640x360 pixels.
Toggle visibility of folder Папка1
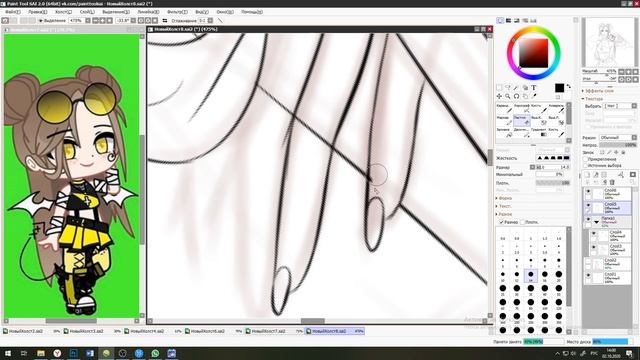point(588,220)
